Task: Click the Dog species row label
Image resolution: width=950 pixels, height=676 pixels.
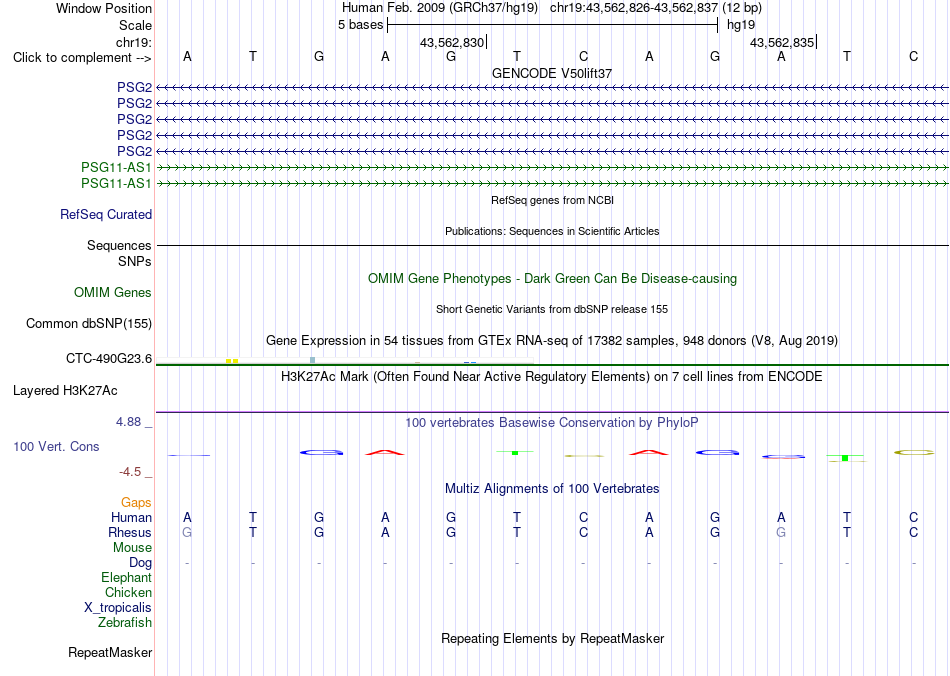Action: [x=140, y=562]
